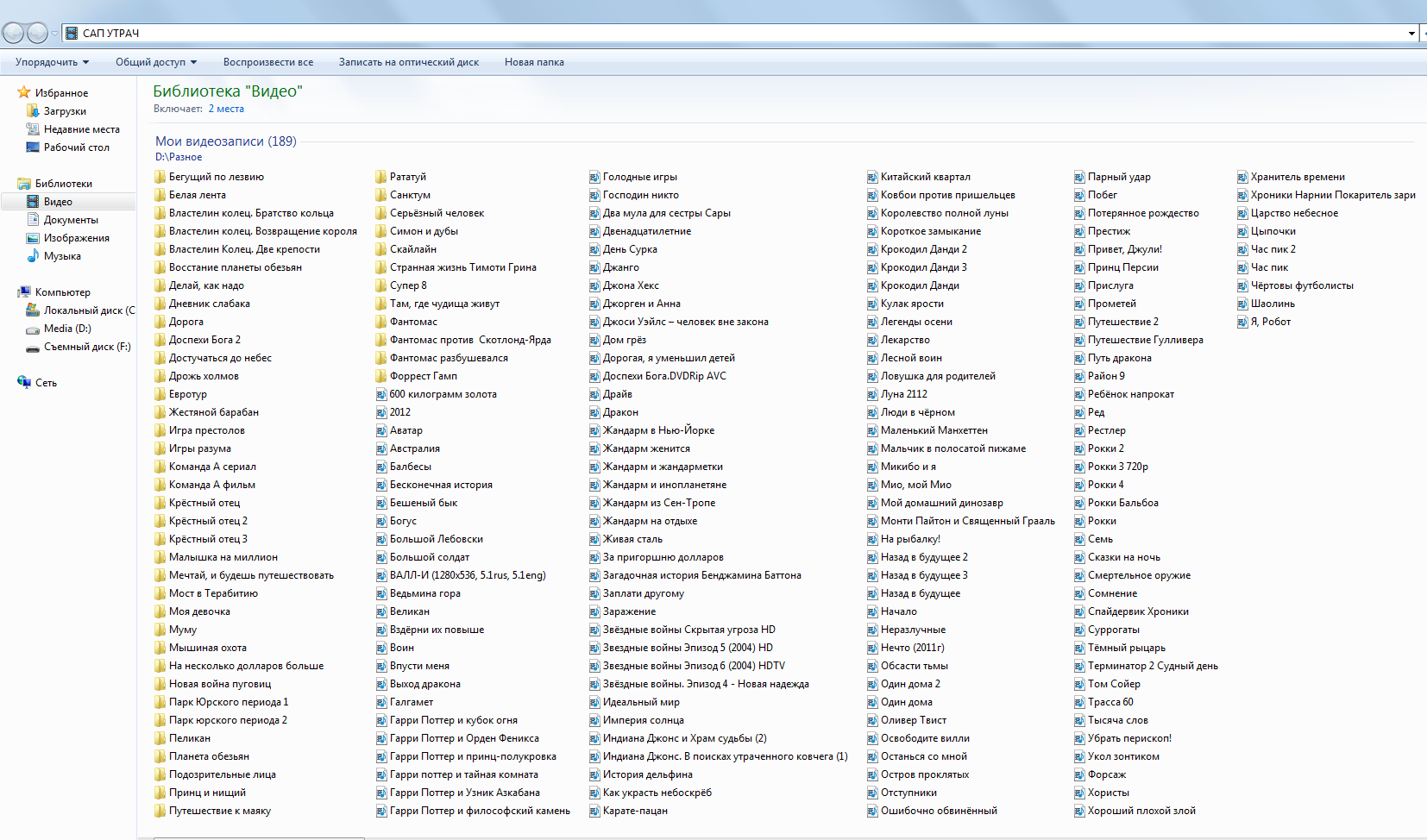
Task: Click Съемный диск (F:) drive icon
Action: (33, 347)
